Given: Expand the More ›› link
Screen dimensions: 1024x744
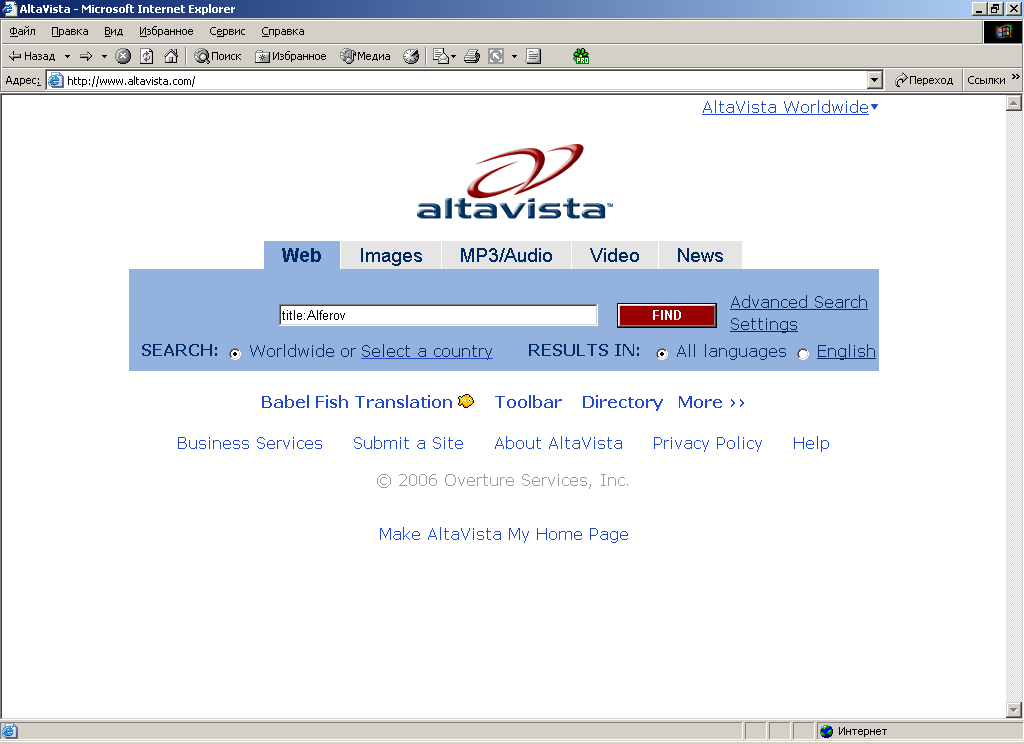Looking at the screenshot, I should tap(711, 402).
